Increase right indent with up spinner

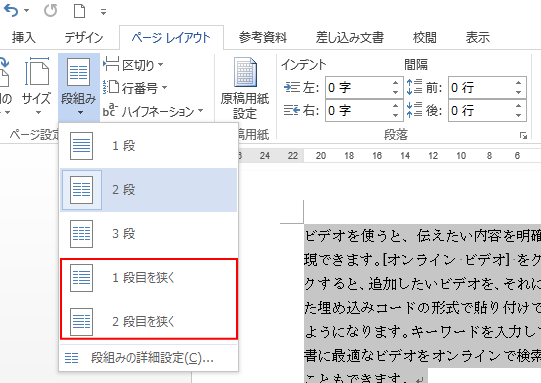pyautogui.click(x=395, y=106)
